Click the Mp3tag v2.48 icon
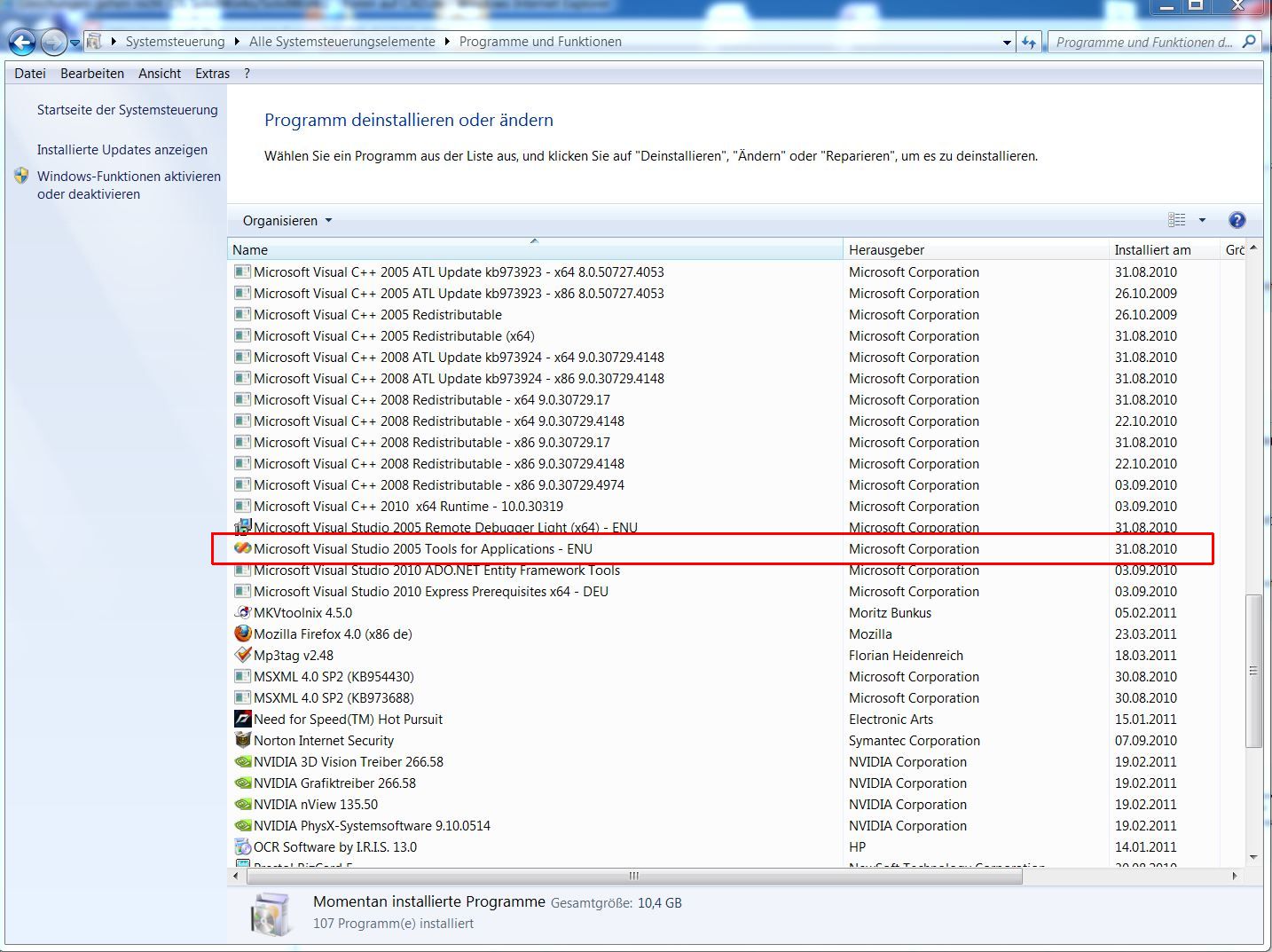 click(243, 655)
